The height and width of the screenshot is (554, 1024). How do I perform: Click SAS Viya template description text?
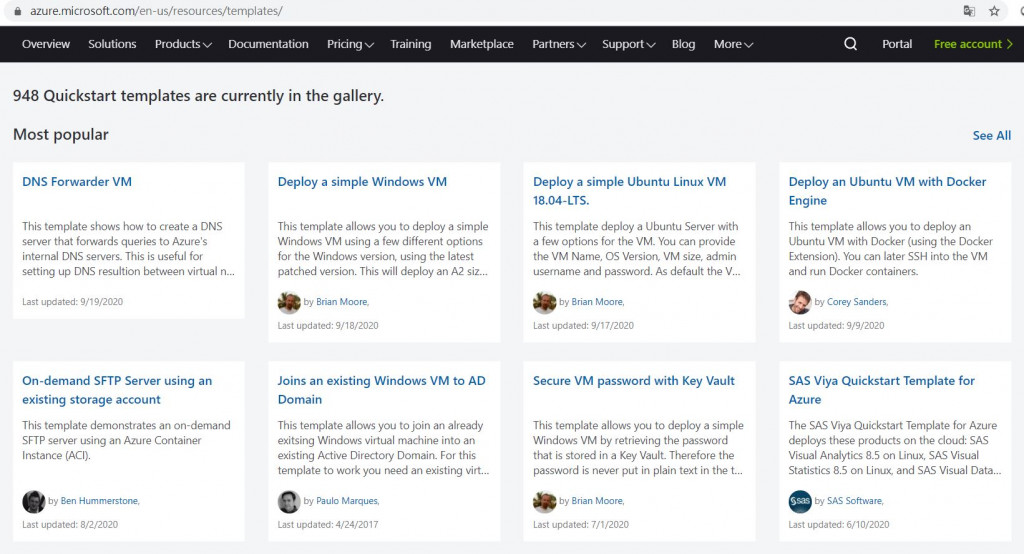click(895, 448)
